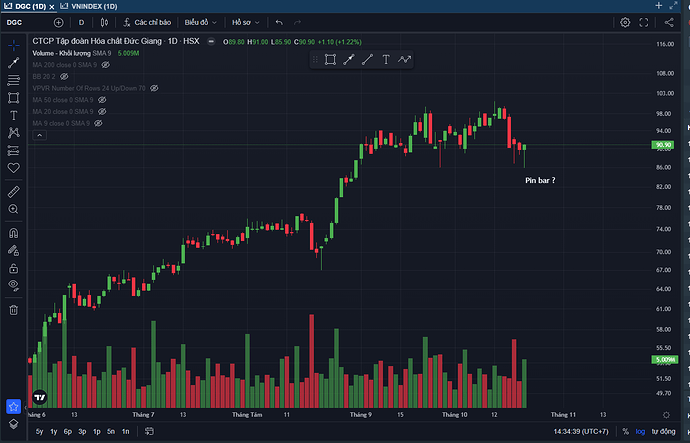Click the add symbol plus icon

[x=58, y=22]
